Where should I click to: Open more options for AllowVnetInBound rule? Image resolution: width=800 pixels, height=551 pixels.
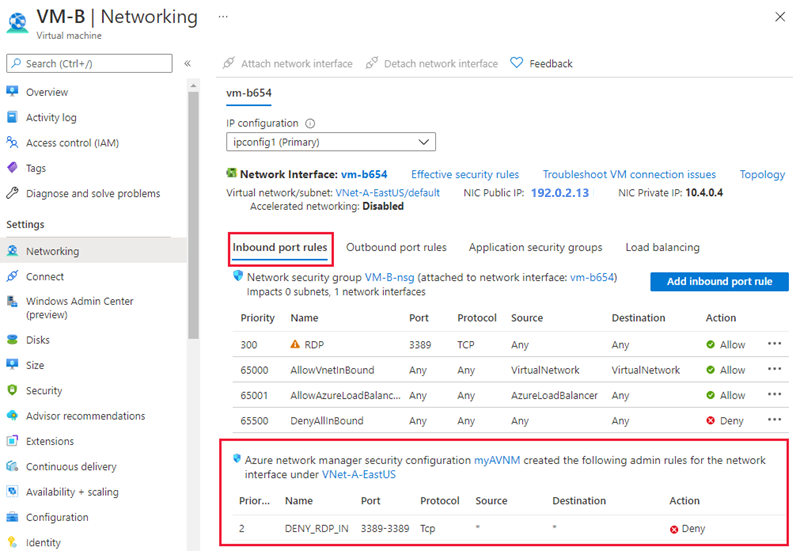pos(774,369)
